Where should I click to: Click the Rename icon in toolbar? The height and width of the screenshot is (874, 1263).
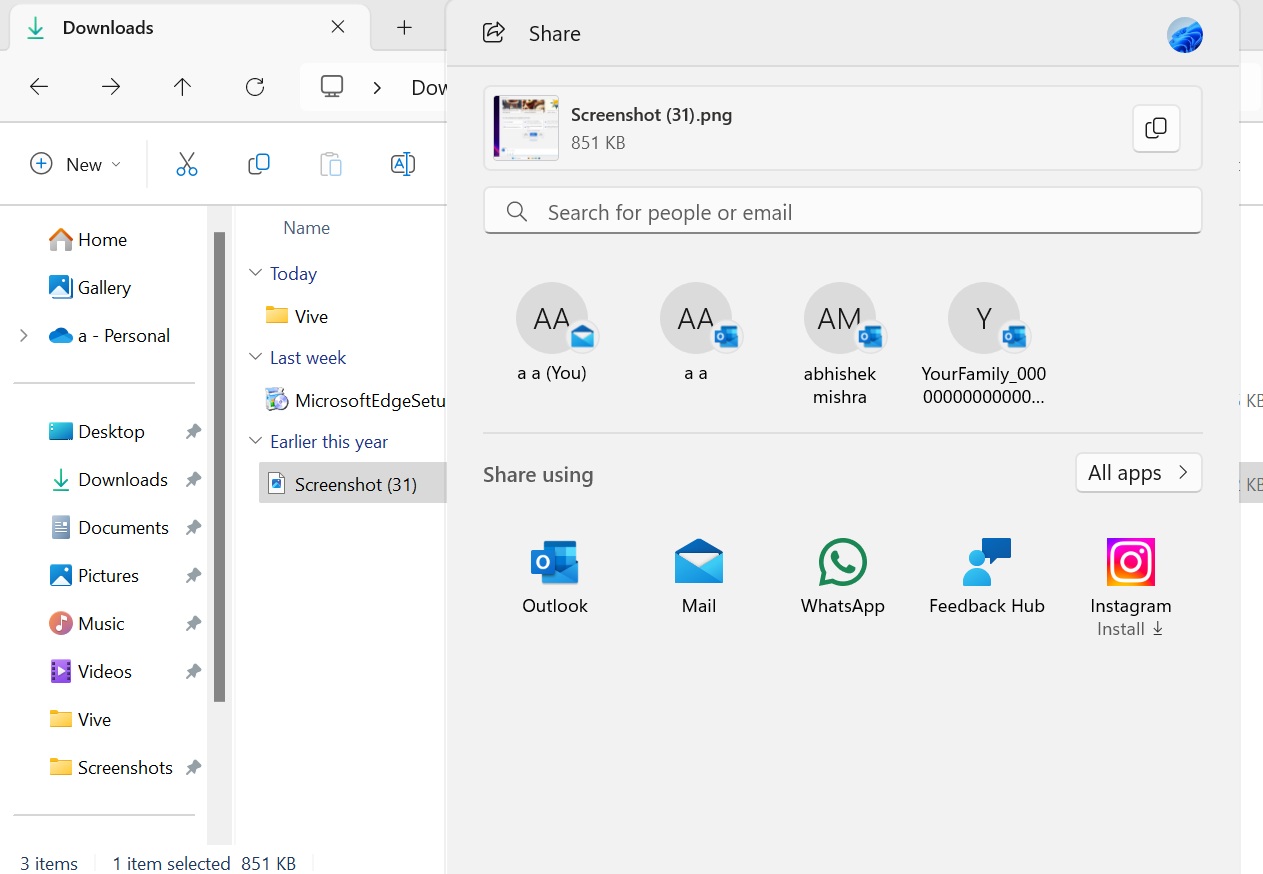403,164
